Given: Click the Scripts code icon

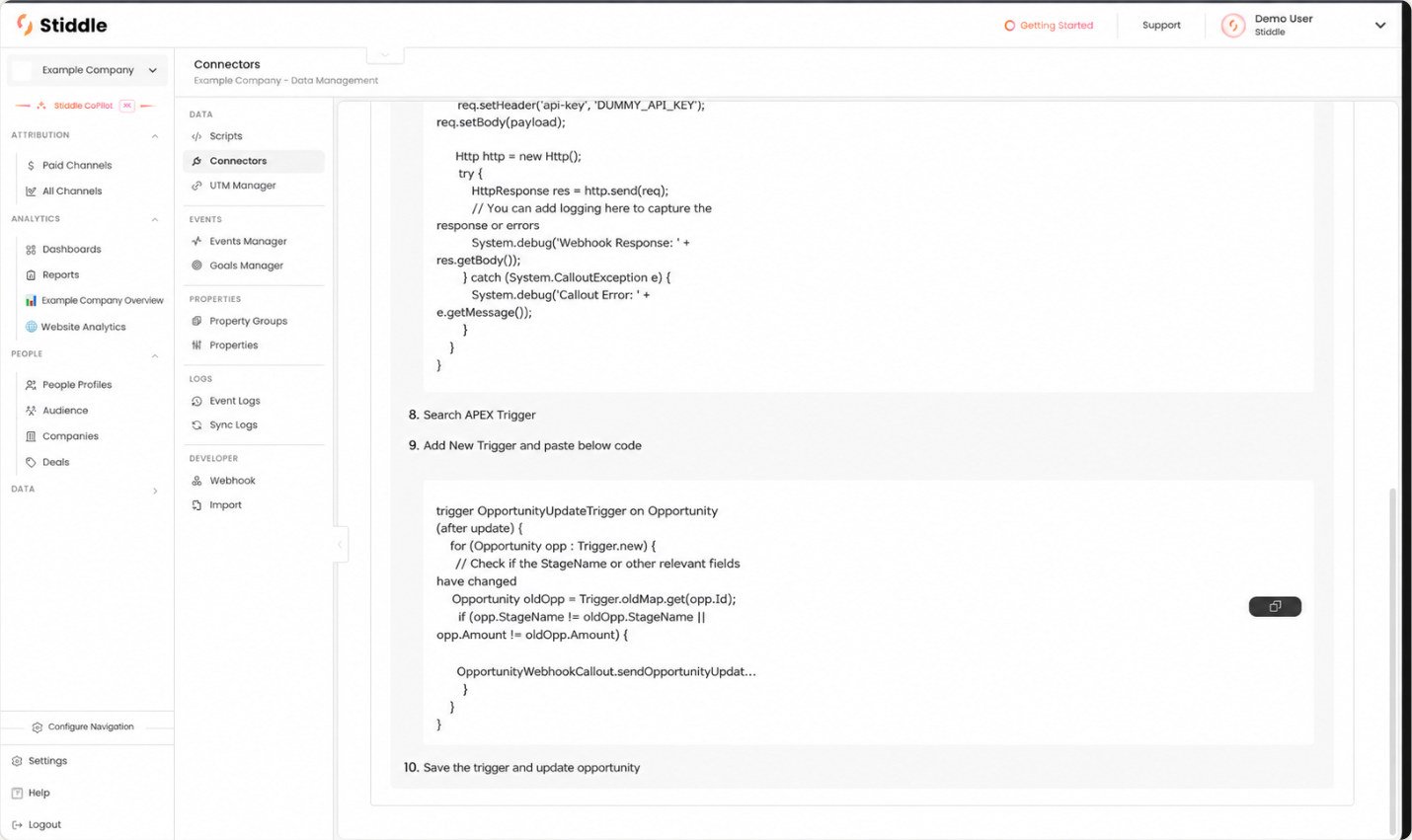Looking at the screenshot, I should (196, 136).
